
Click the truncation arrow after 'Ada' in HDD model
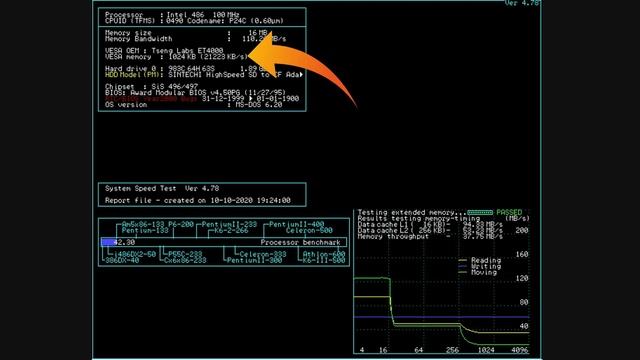302,75
